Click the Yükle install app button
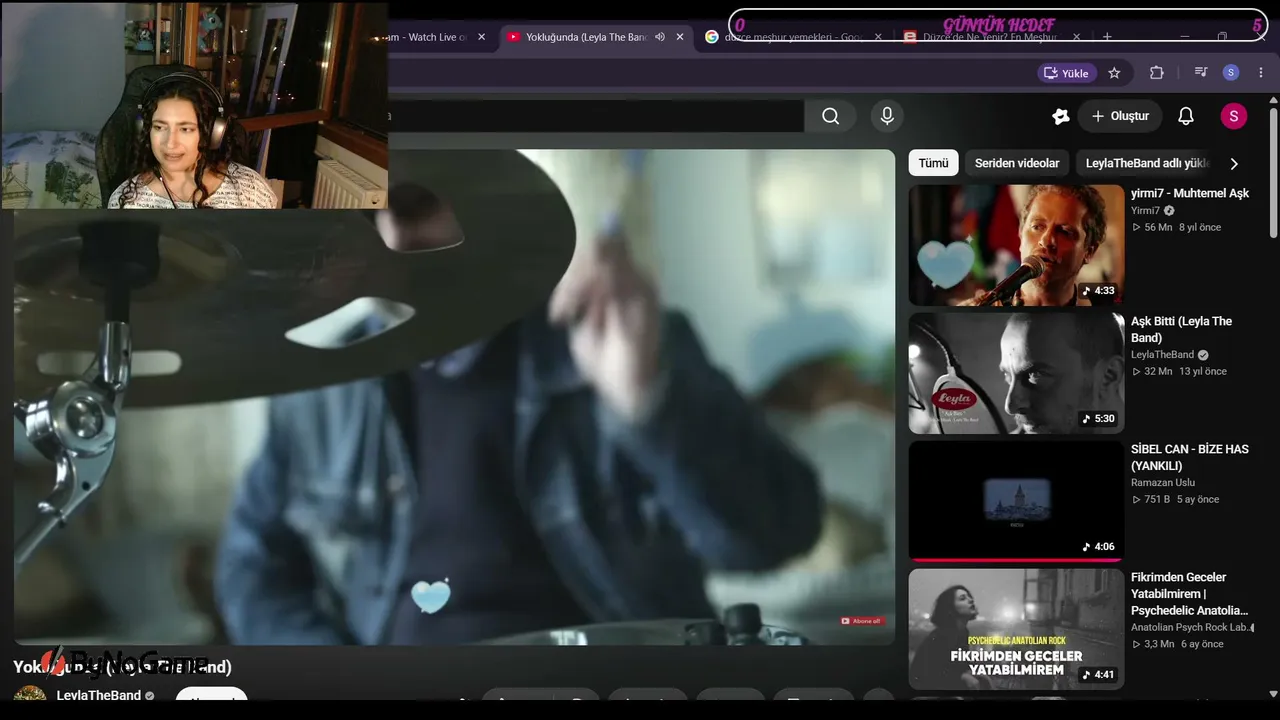The width and height of the screenshot is (1280, 720). (1066, 73)
